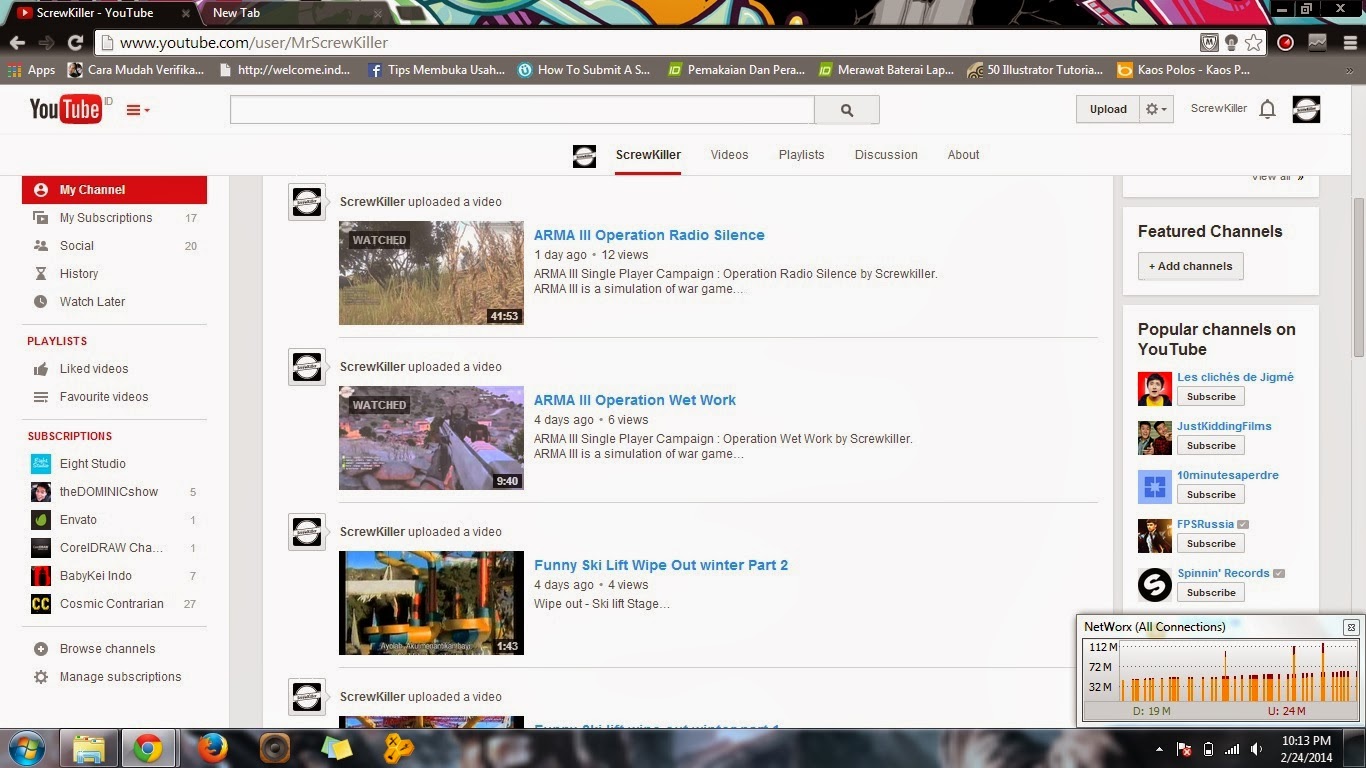Image resolution: width=1366 pixels, height=768 pixels.
Task: Open the notifications bell
Action: point(1267,109)
